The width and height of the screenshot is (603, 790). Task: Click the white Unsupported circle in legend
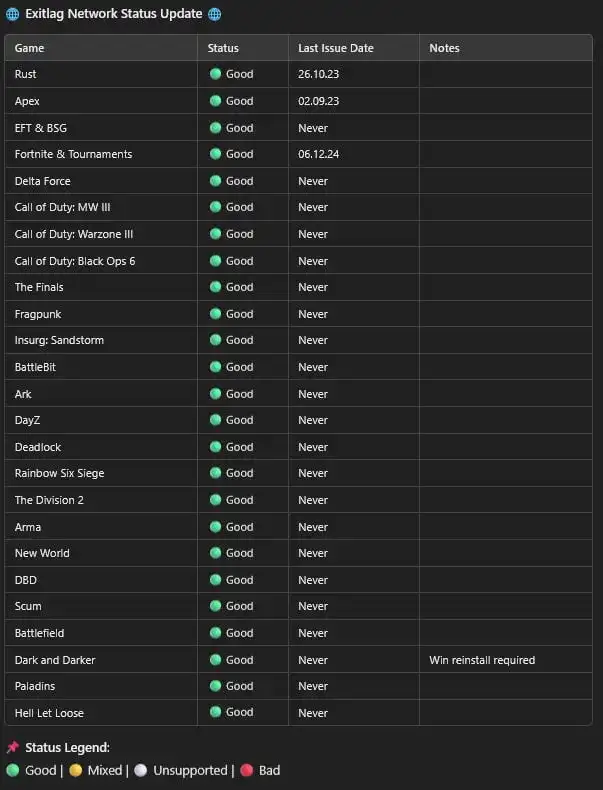click(x=141, y=770)
